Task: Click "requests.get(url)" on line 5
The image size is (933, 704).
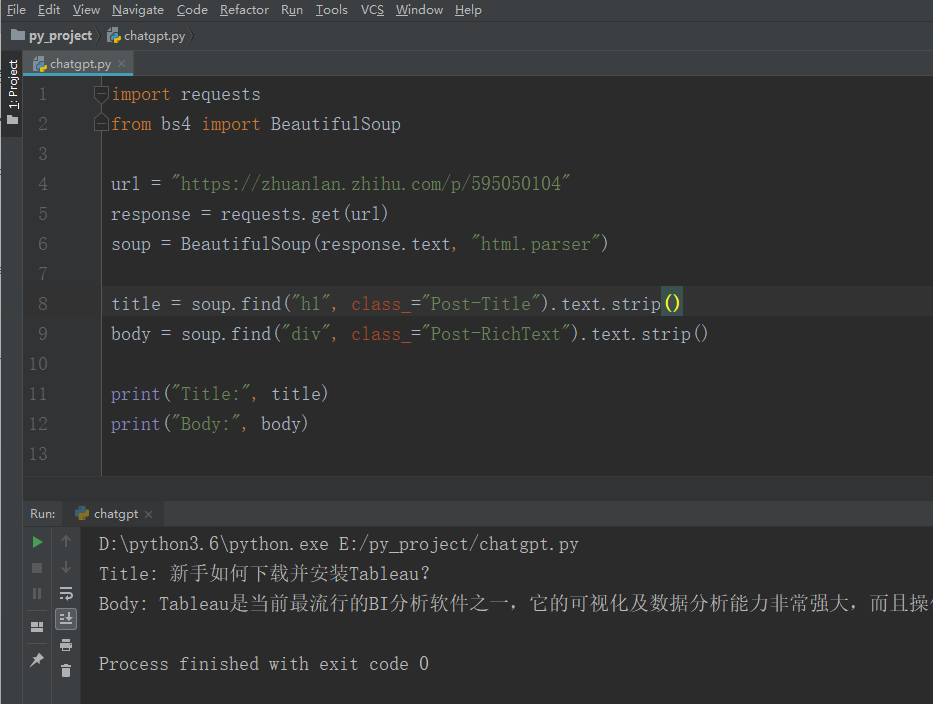Action: pos(304,214)
